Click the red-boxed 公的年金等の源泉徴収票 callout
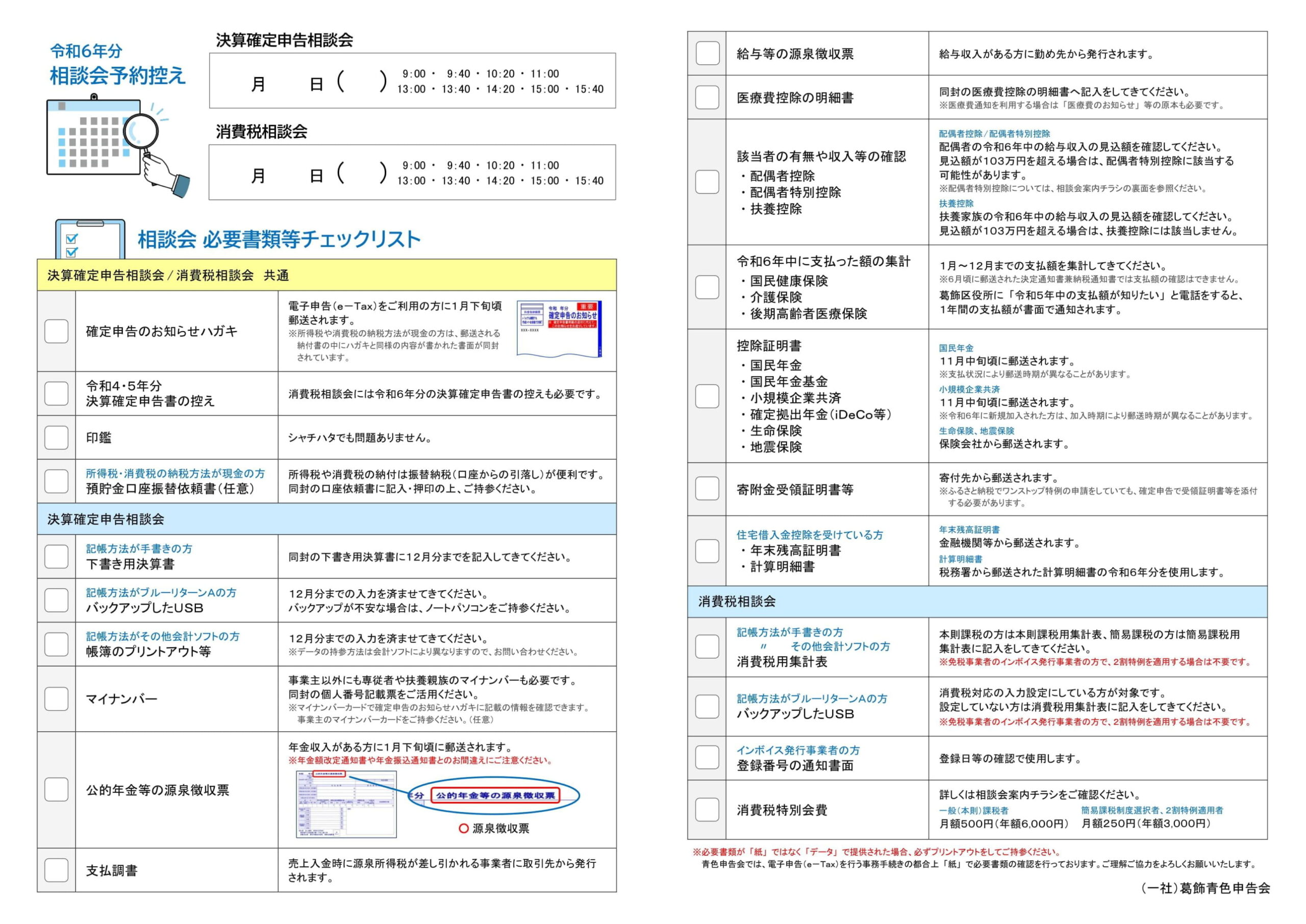 [x=495, y=795]
